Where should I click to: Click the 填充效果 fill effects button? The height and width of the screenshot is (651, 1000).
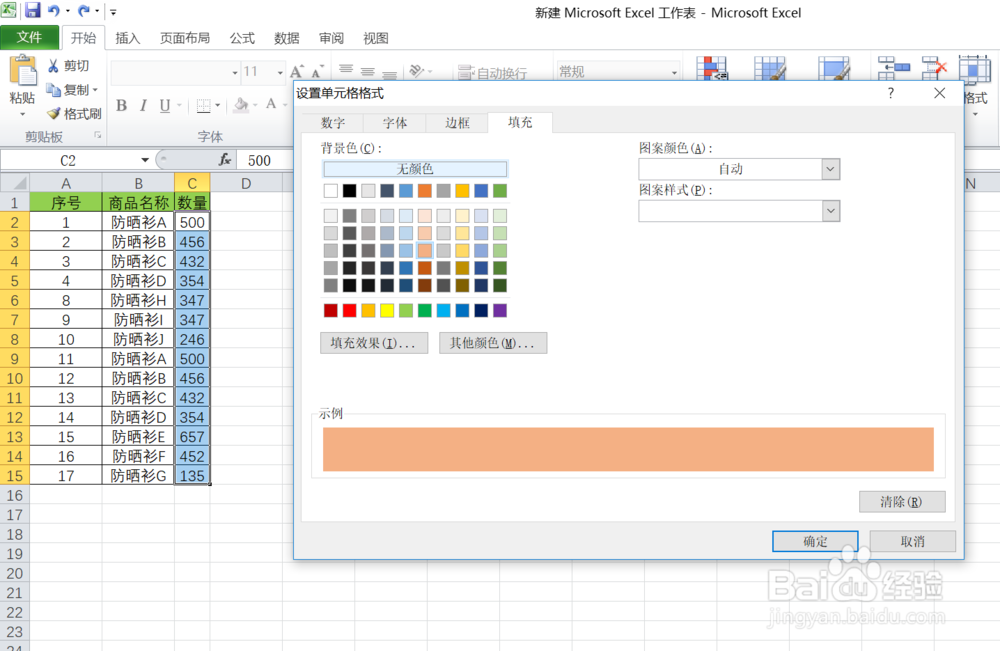(x=374, y=343)
